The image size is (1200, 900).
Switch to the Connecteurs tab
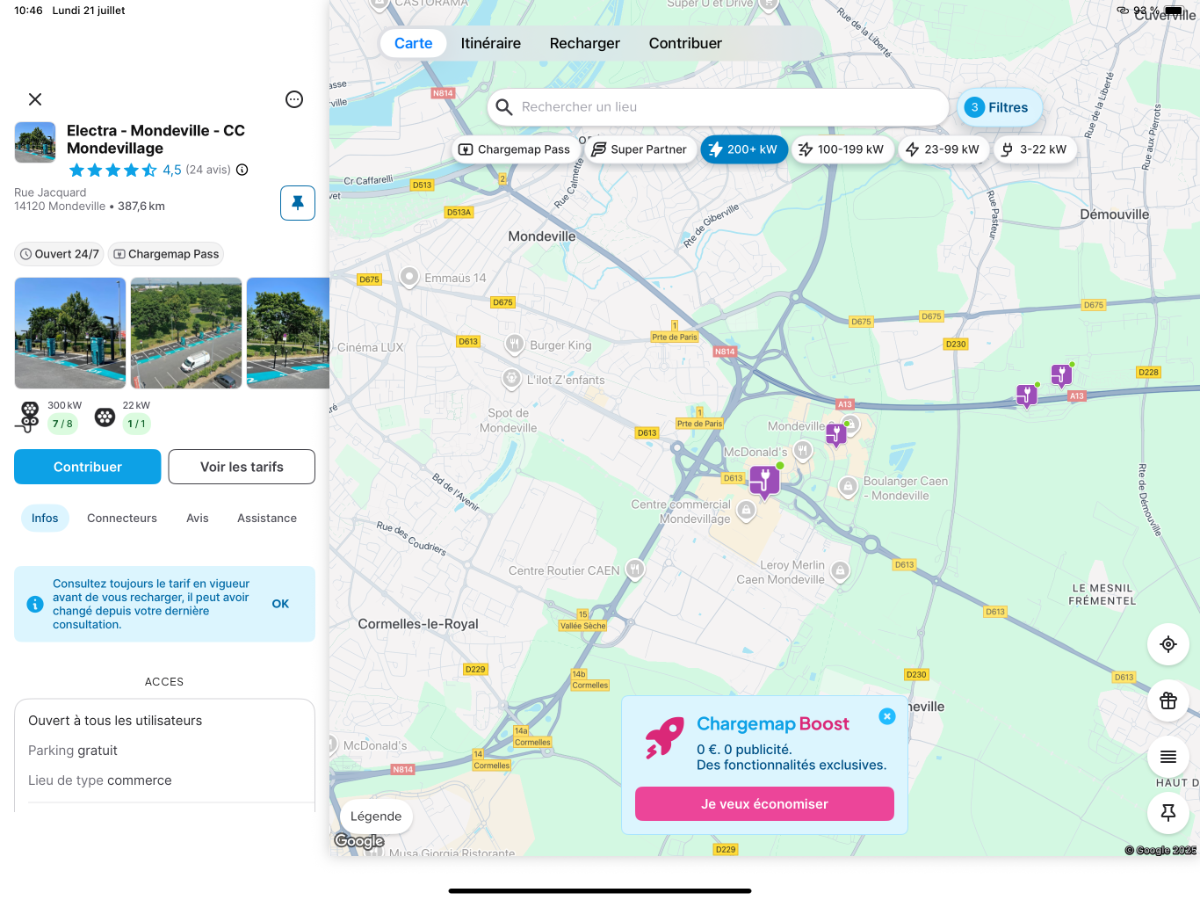click(x=122, y=518)
